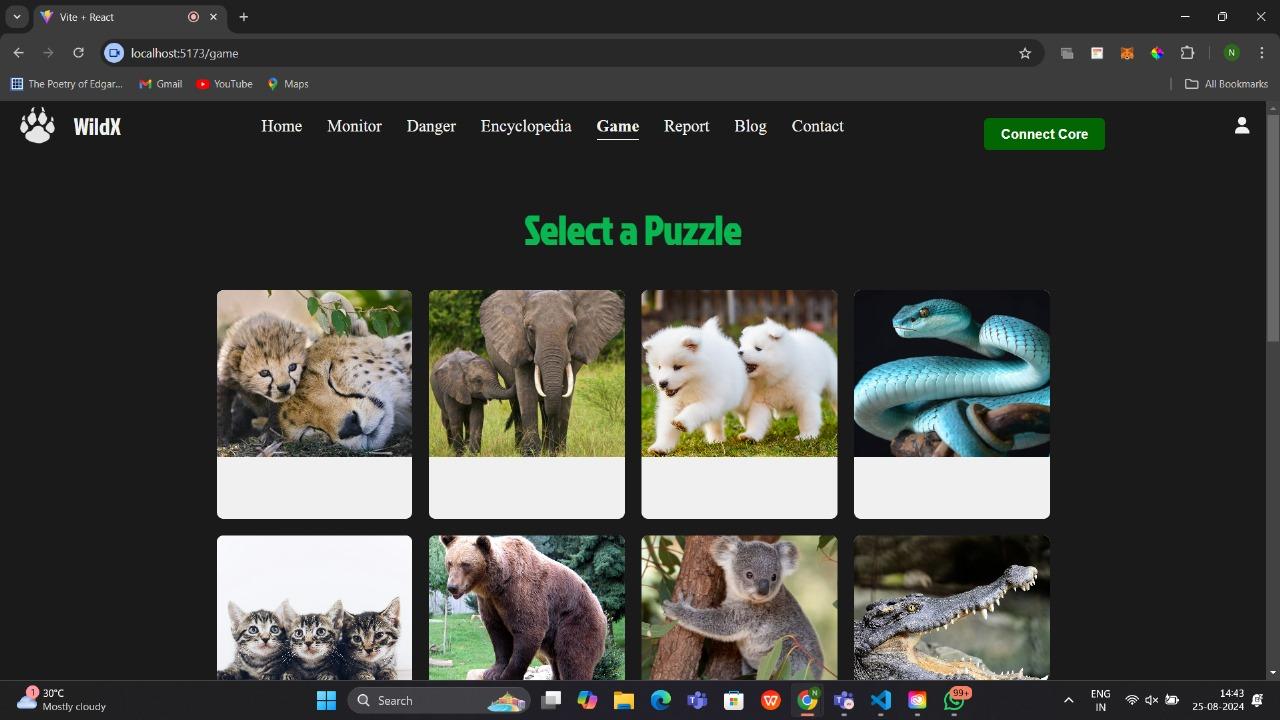Viewport: 1280px width, 720px height.
Task: Open Task View from the taskbar
Action: [550, 700]
